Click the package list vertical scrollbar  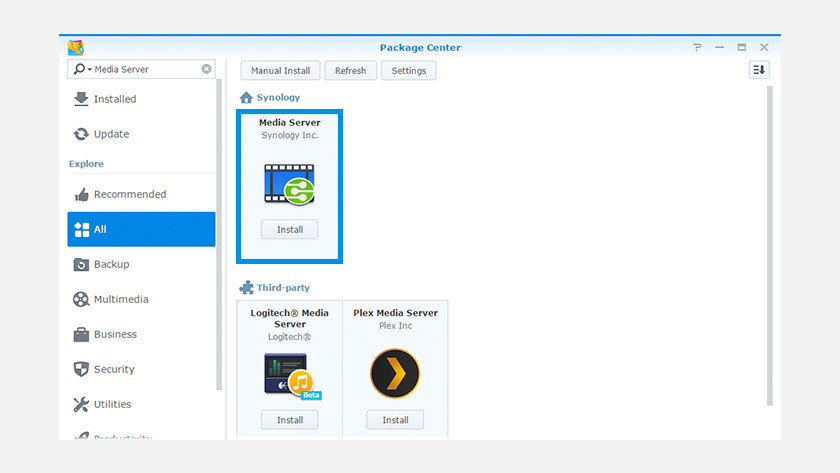[770, 246]
